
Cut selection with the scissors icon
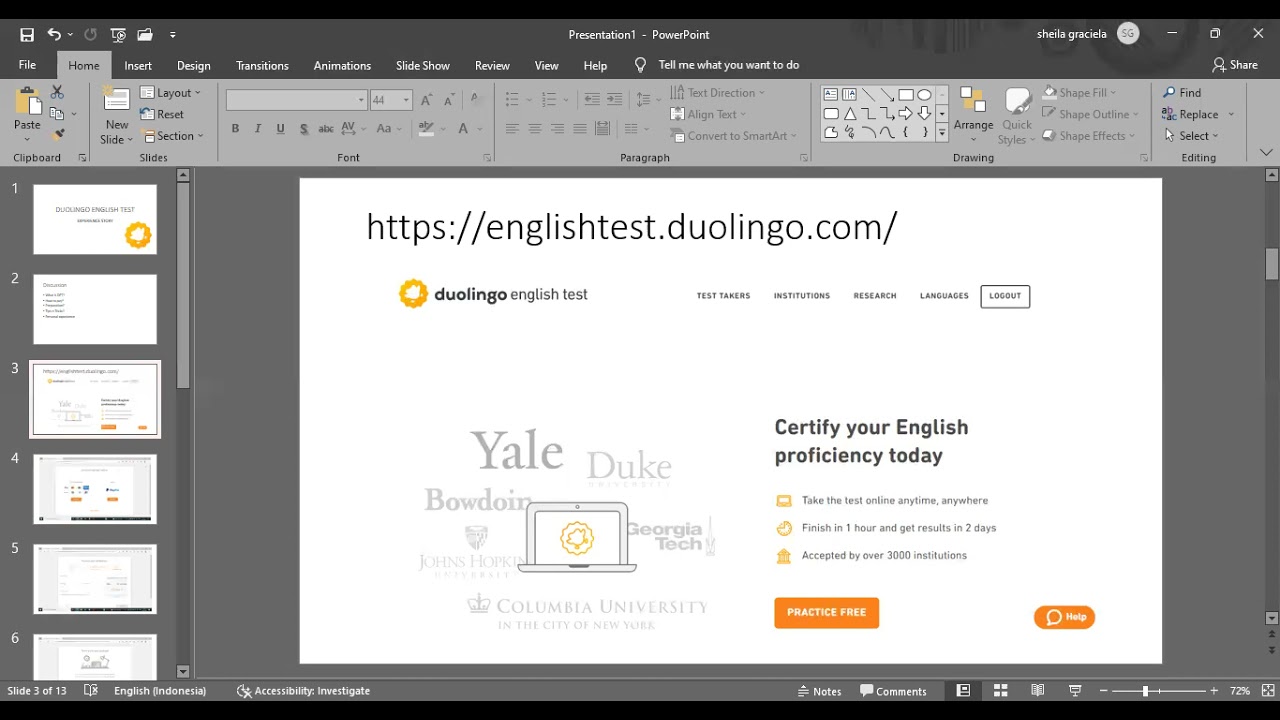57,92
